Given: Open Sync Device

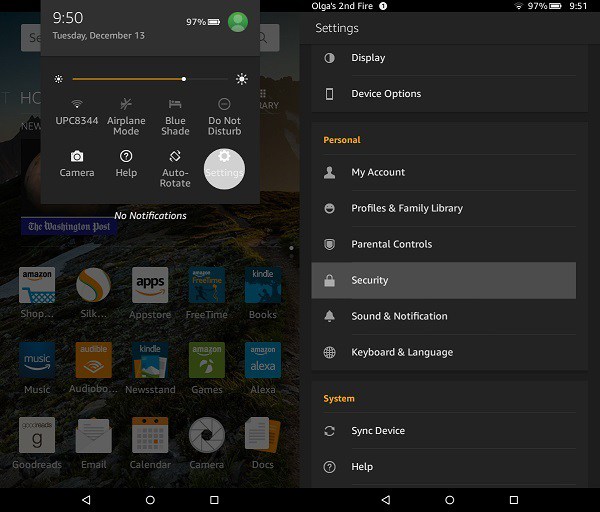Looking at the screenshot, I should pyautogui.click(x=449, y=430).
